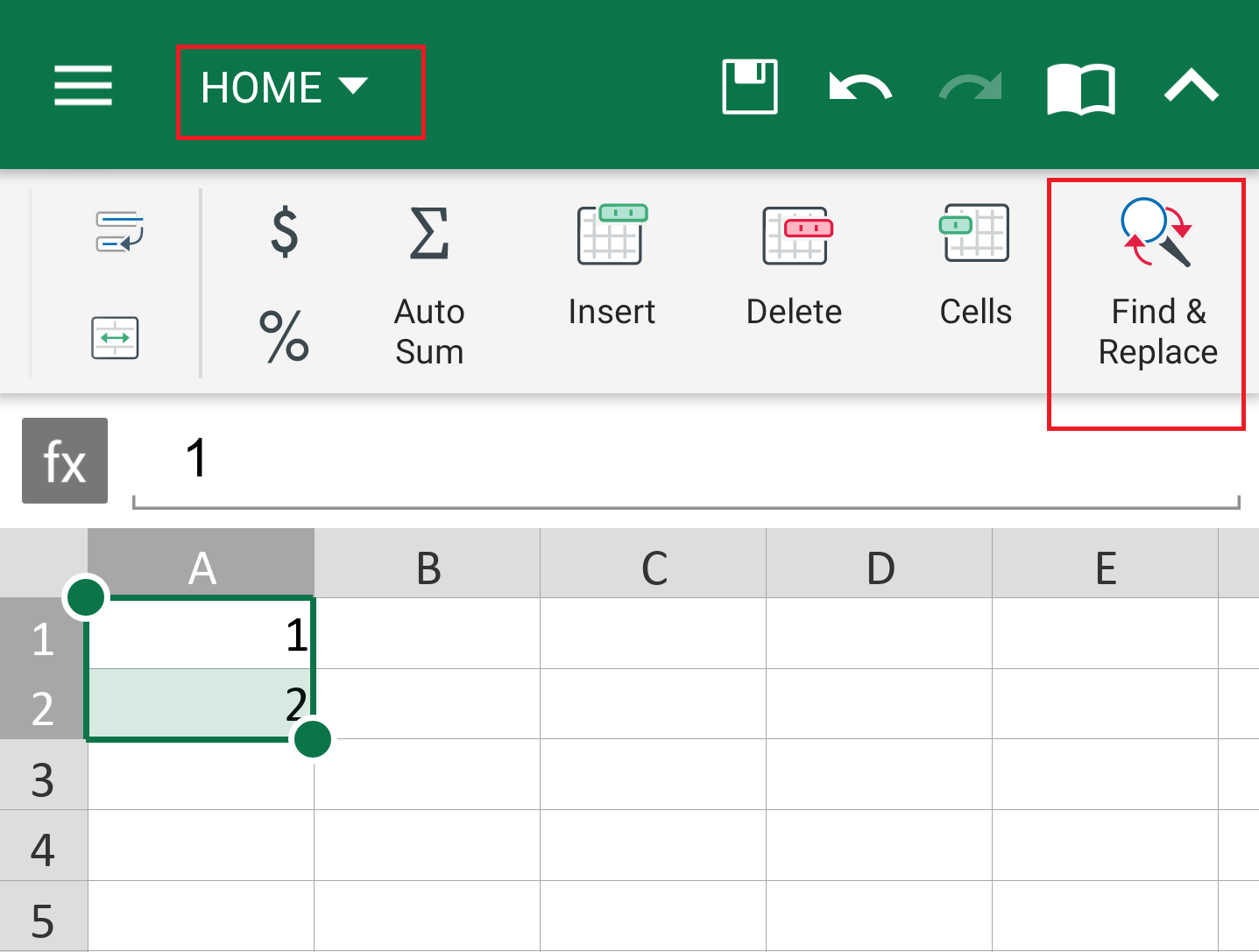Select row 2 header

pos(44,704)
